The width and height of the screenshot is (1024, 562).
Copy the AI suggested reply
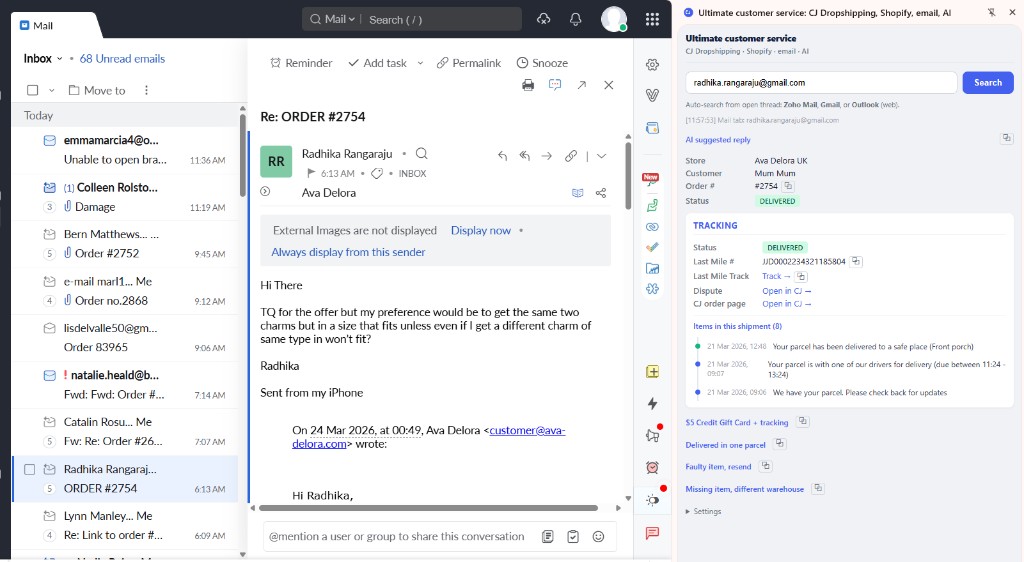point(1006,138)
